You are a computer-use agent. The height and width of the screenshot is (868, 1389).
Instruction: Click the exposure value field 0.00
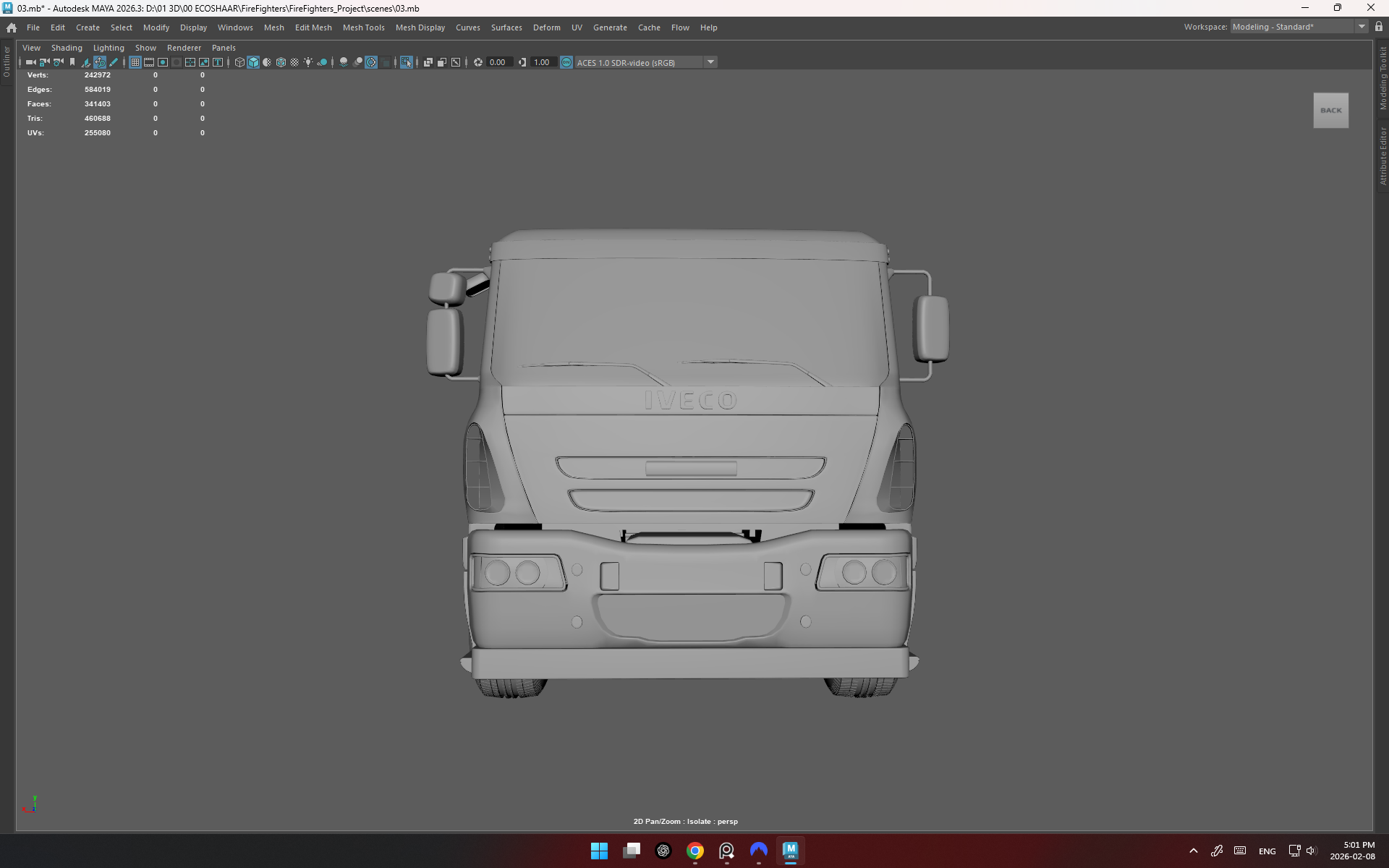click(498, 62)
